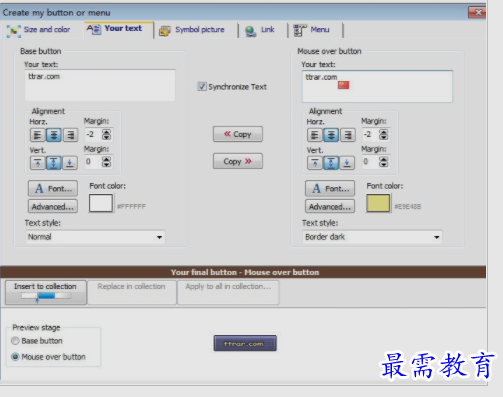The height and width of the screenshot is (397, 503).
Task: Align Base button text right horizontally
Action: tap(70, 135)
